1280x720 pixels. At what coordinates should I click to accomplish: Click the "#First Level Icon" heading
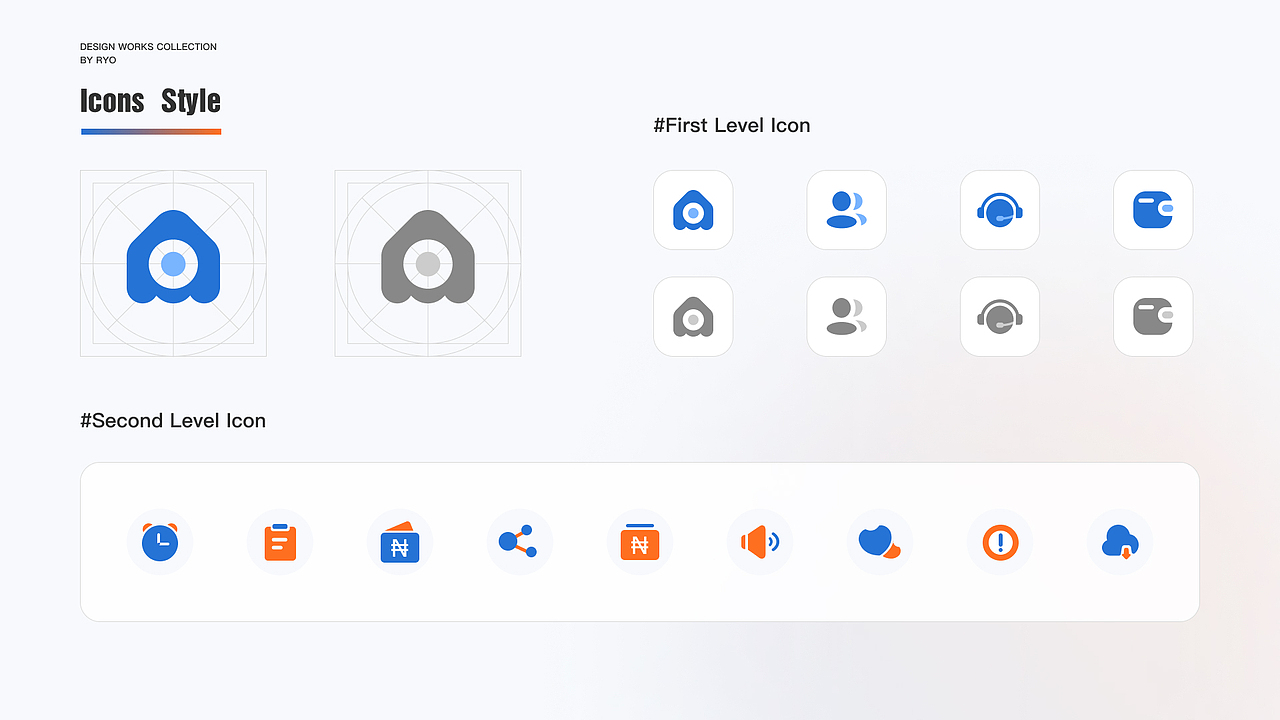(732, 125)
